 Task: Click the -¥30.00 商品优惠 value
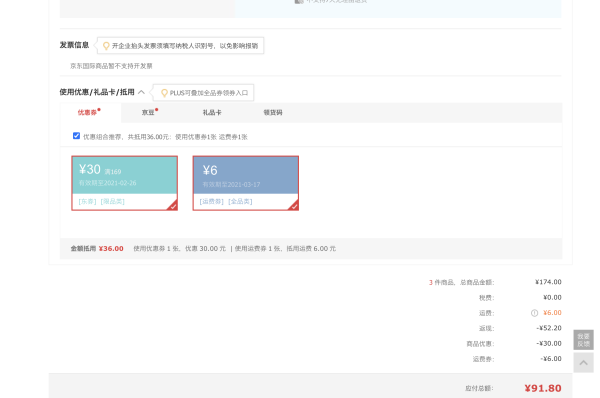tap(549, 343)
